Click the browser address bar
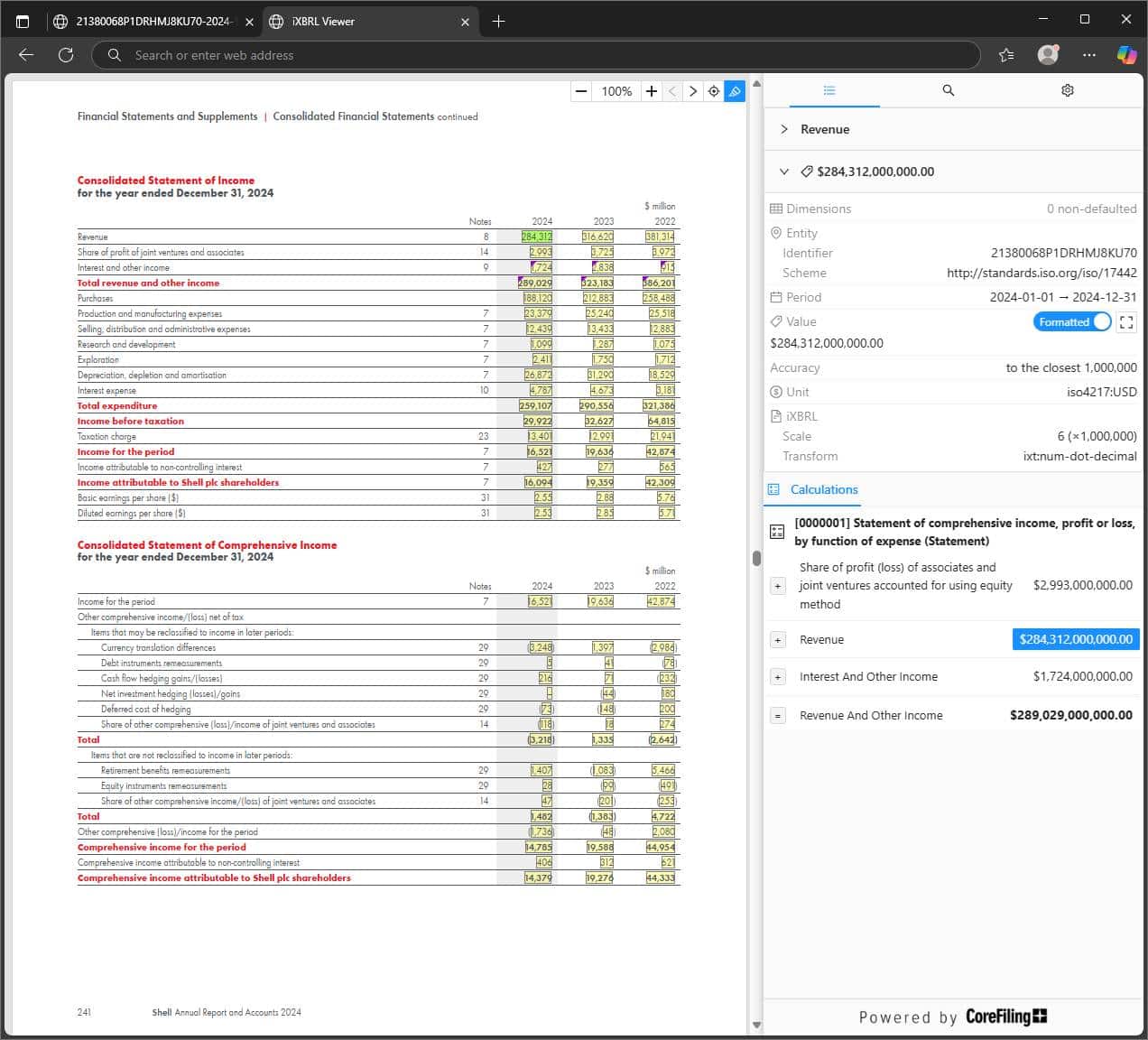This screenshot has width=1148, height=1040. click(x=536, y=55)
